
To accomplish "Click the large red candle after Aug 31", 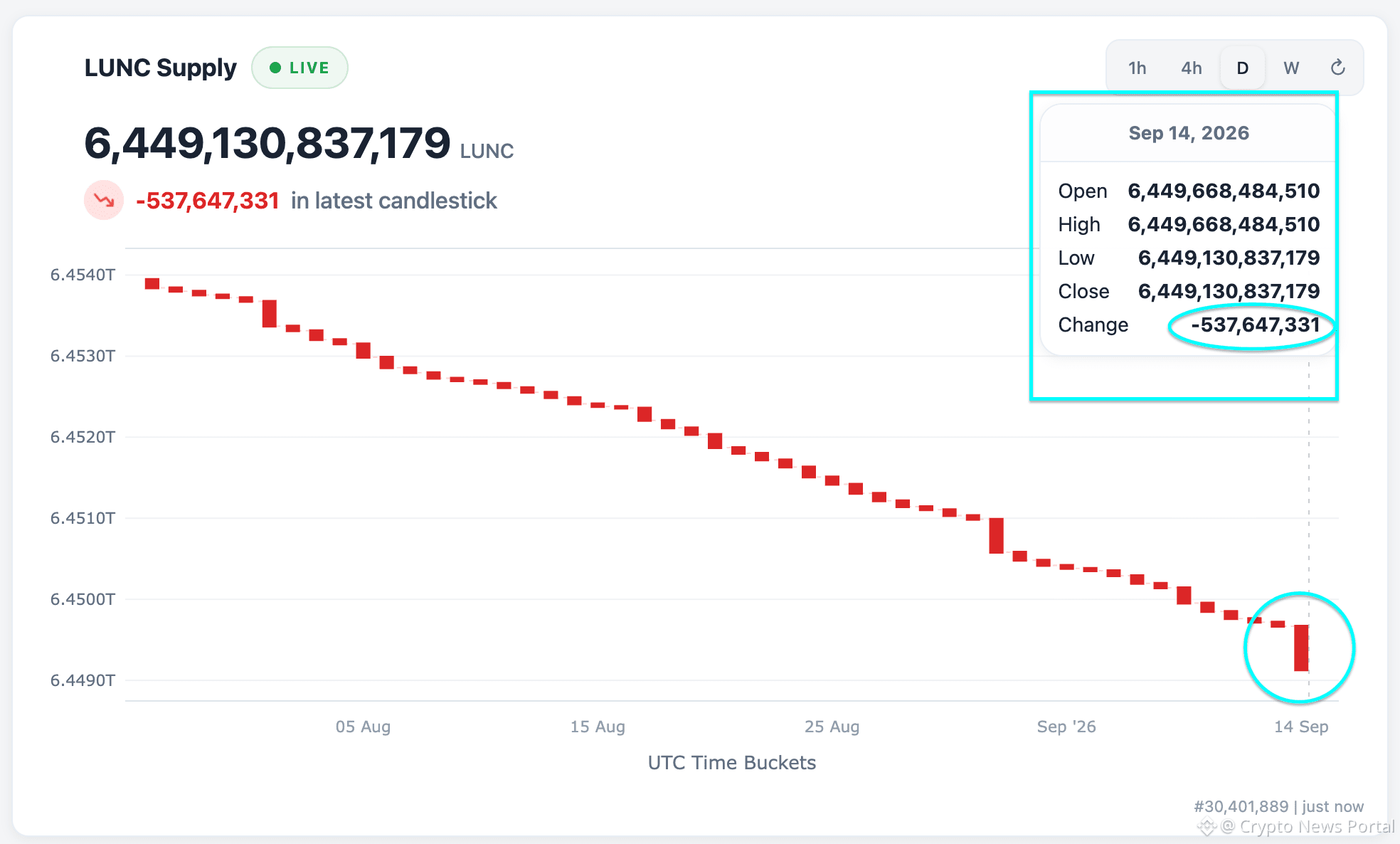I will 996,536.
